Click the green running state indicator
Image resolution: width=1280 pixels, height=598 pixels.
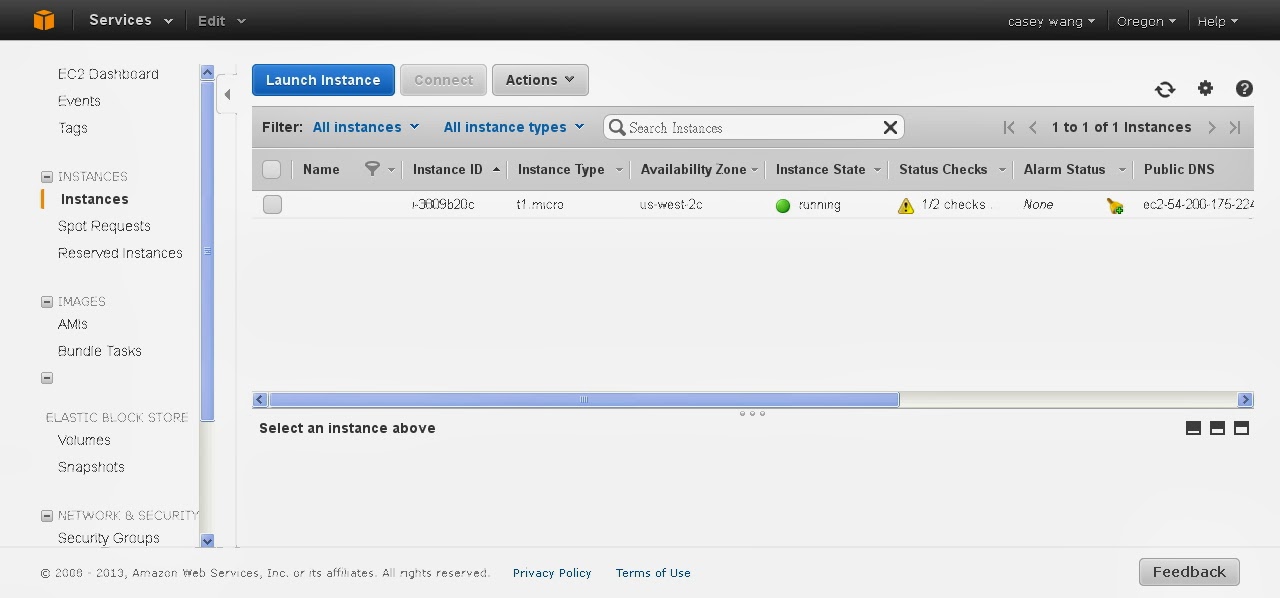click(783, 205)
